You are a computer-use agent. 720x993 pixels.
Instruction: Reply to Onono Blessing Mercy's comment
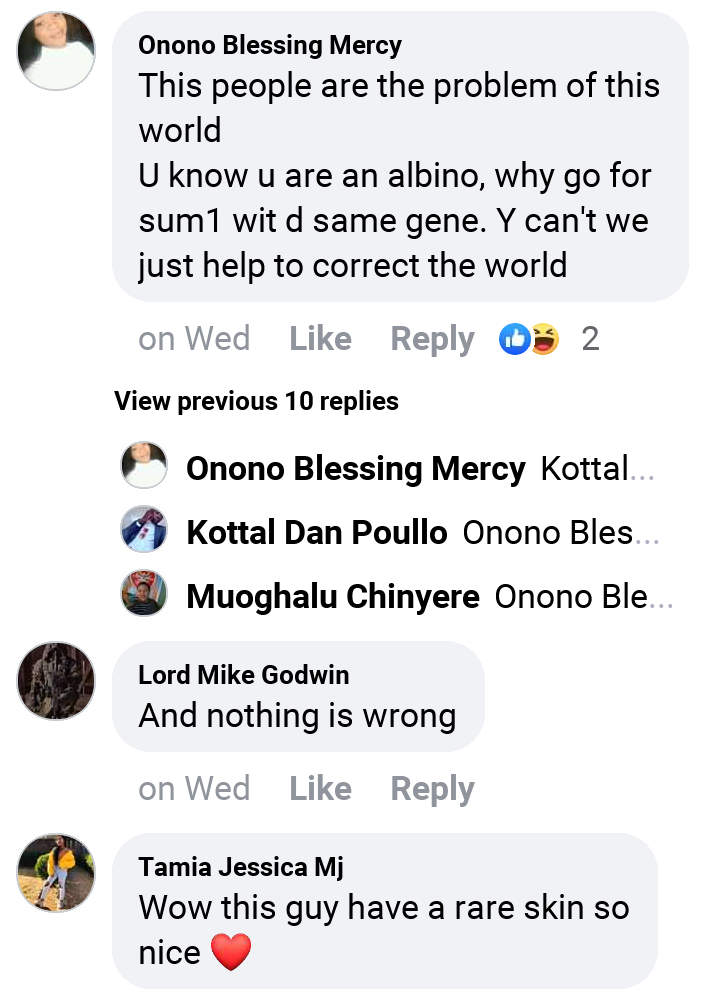432,340
